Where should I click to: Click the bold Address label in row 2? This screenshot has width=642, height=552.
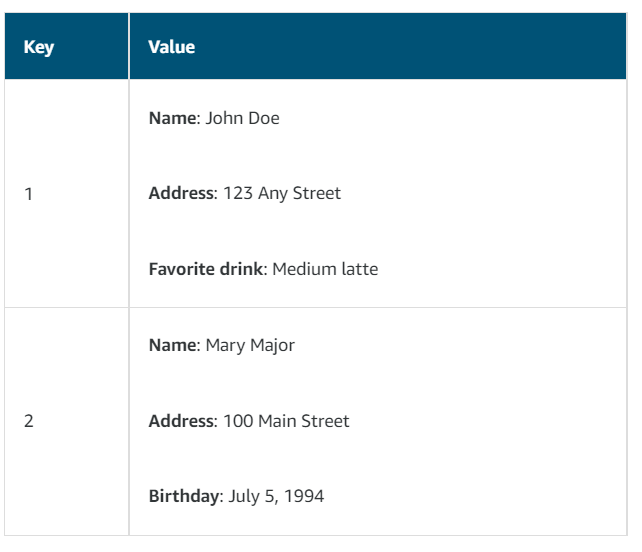coord(181,421)
